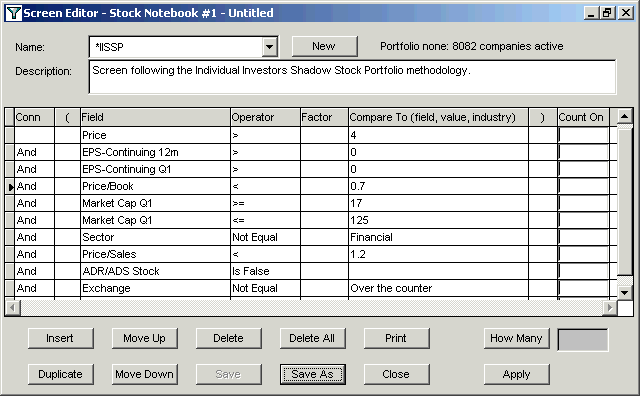Click the How Many button
Viewport: 640px width, 396px height.
pos(516,338)
